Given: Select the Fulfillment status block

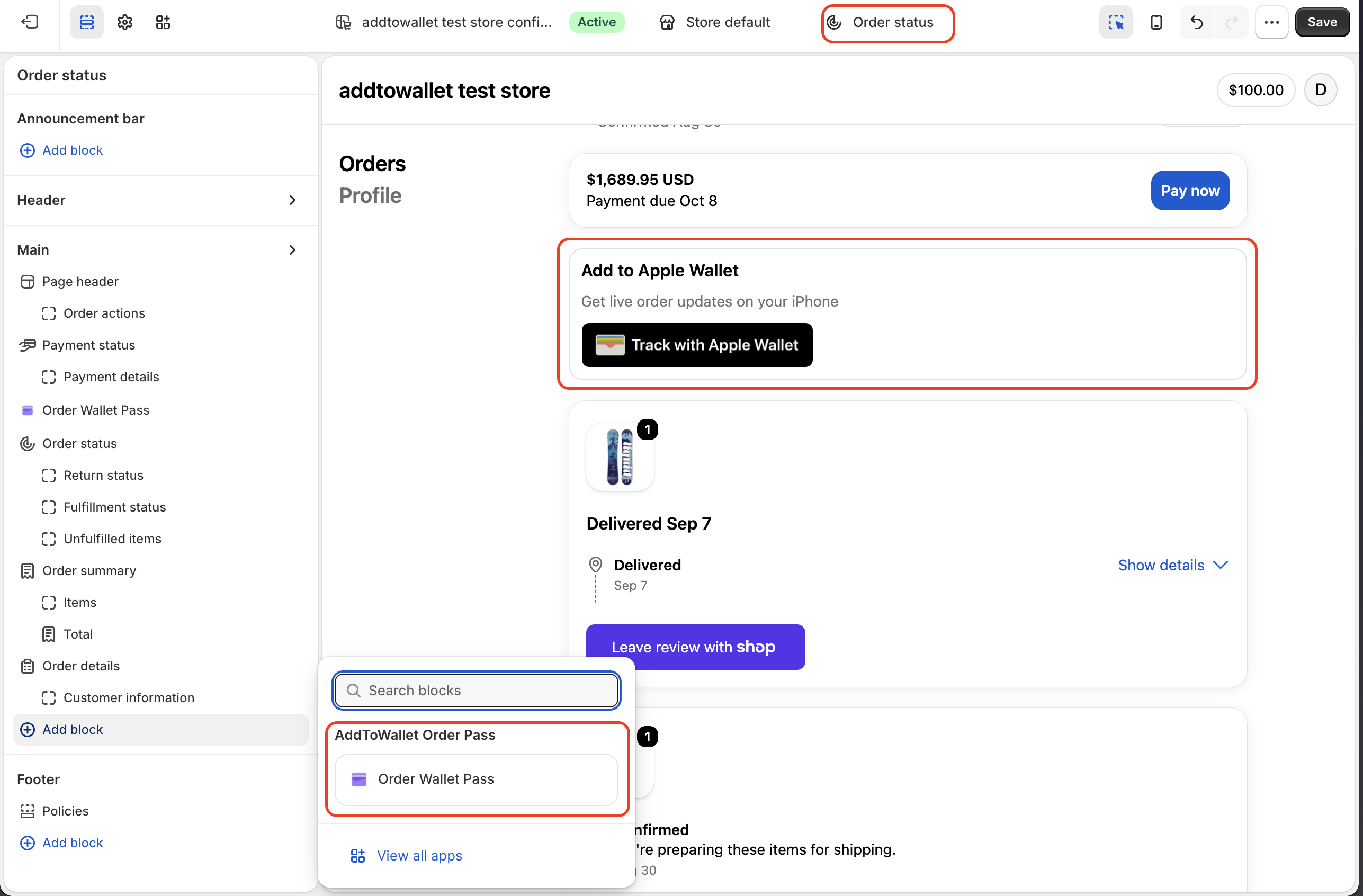Looking at the screenshot, I should click(x=114, y=507).
